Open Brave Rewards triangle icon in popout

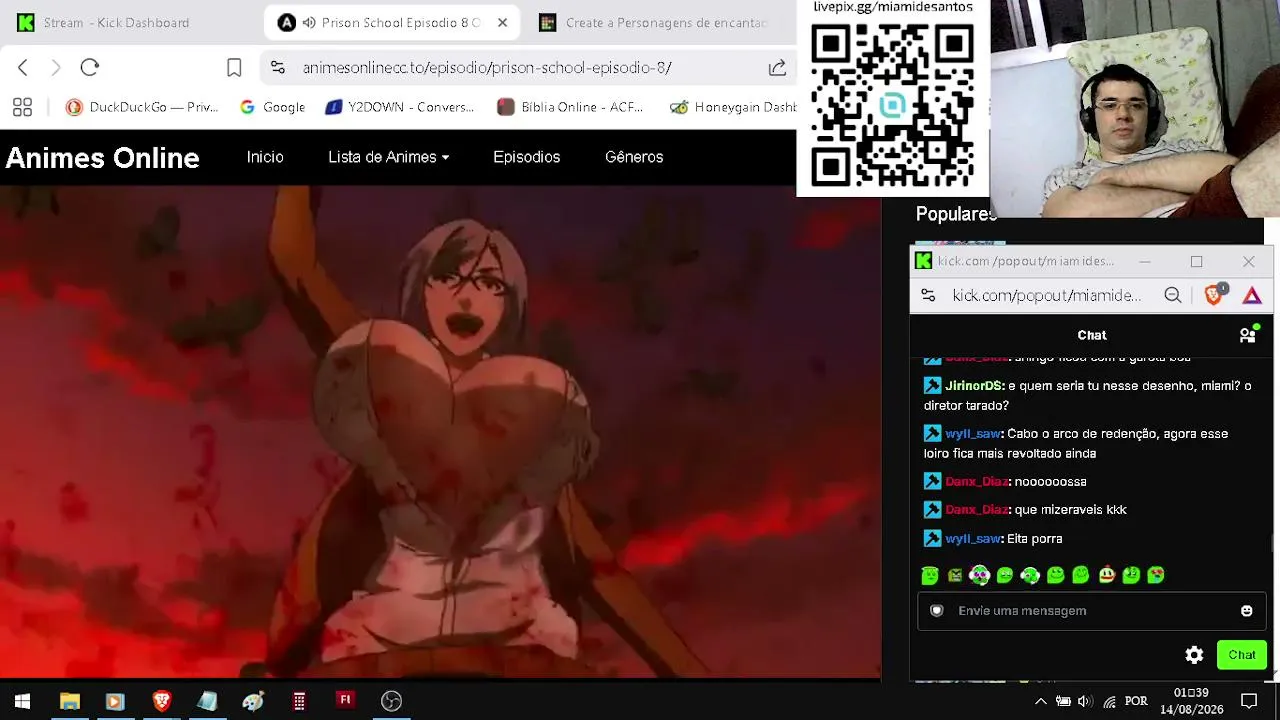[x=1252, y=295]
